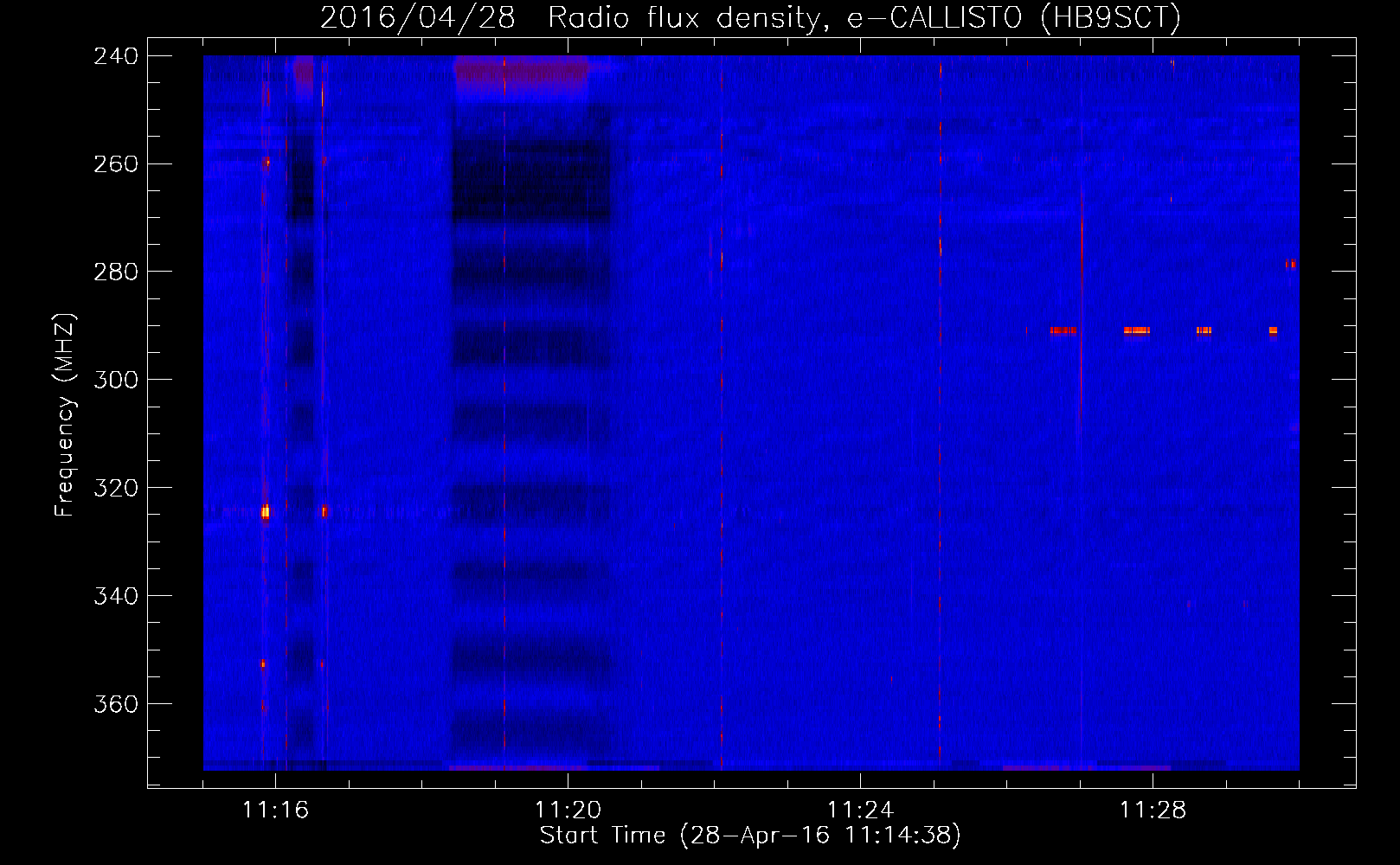1400x865 pixels.
Task: Click the 320 frequency tick label
Action: tap(116, 489)
